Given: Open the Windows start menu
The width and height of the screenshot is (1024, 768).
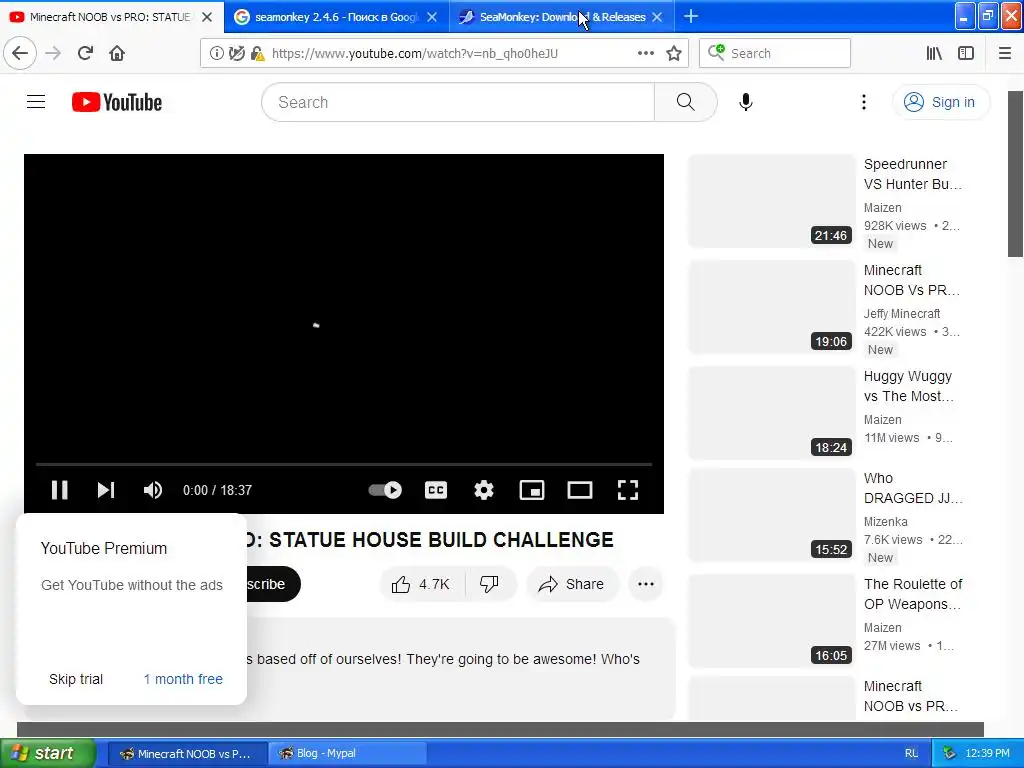Looking at the screenshot, I should pyautogui.click(x=47, y=753).
